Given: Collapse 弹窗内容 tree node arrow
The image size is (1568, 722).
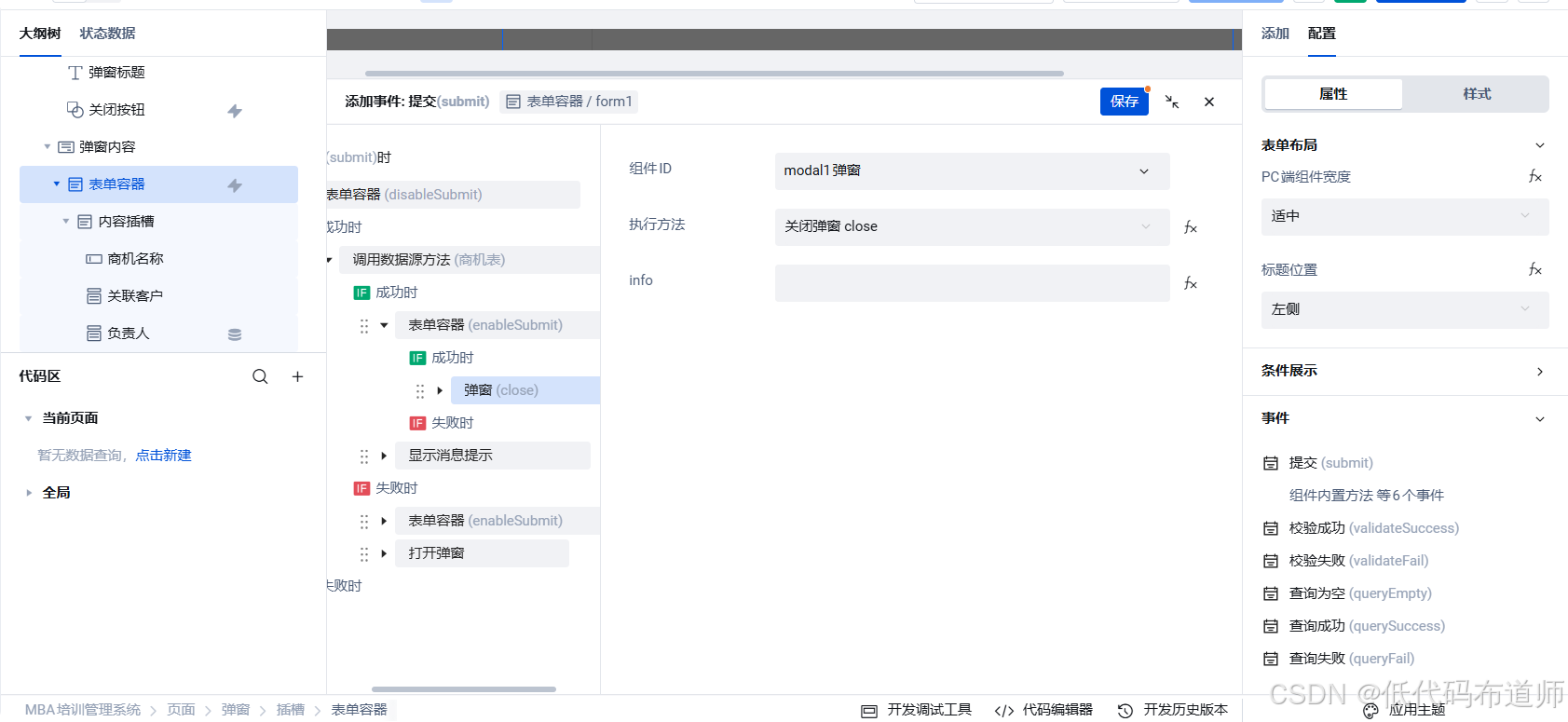Looking at the screenshot, I should (48, 147).
